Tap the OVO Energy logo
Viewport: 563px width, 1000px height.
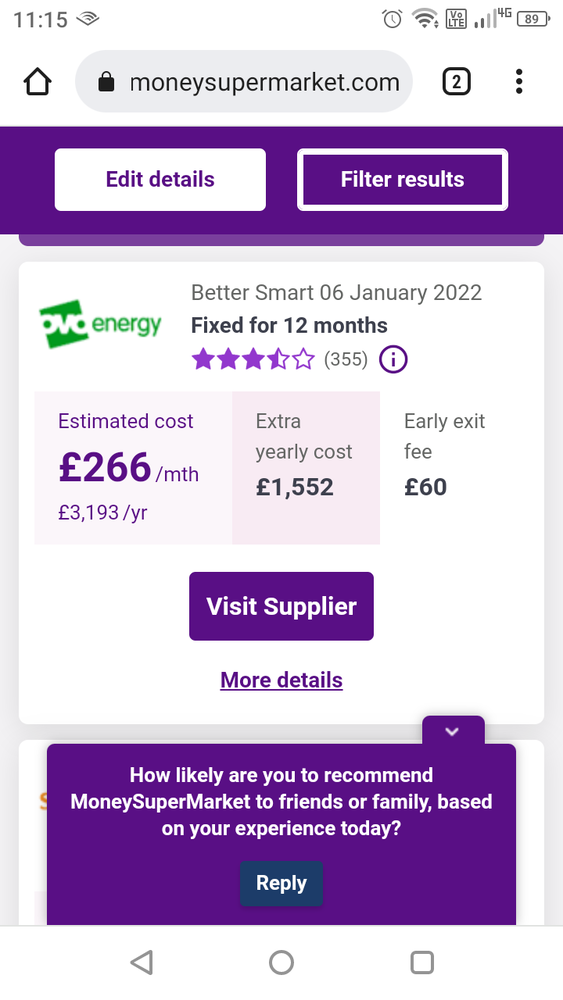(101, 324)
